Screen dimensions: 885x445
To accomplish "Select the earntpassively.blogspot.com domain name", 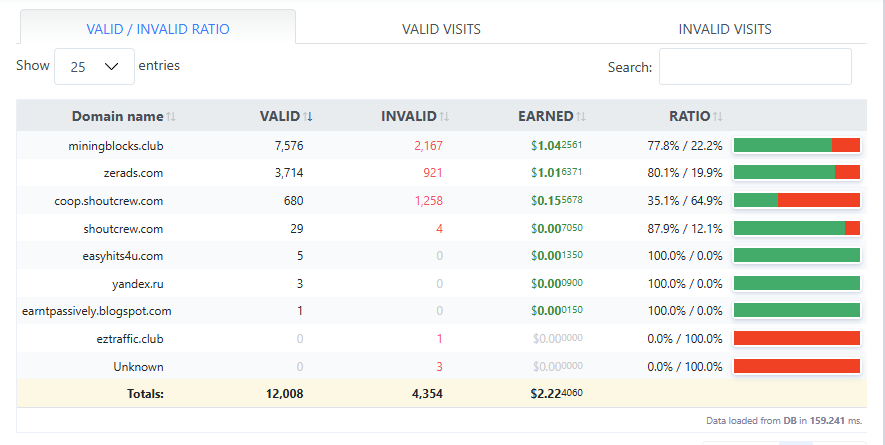I will tap(97, 311).
